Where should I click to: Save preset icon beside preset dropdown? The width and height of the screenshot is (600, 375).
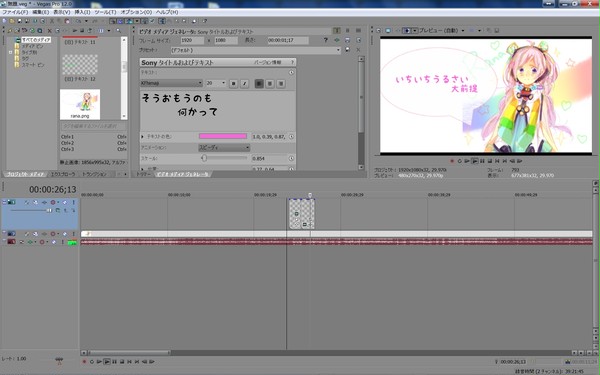point(347,50)
